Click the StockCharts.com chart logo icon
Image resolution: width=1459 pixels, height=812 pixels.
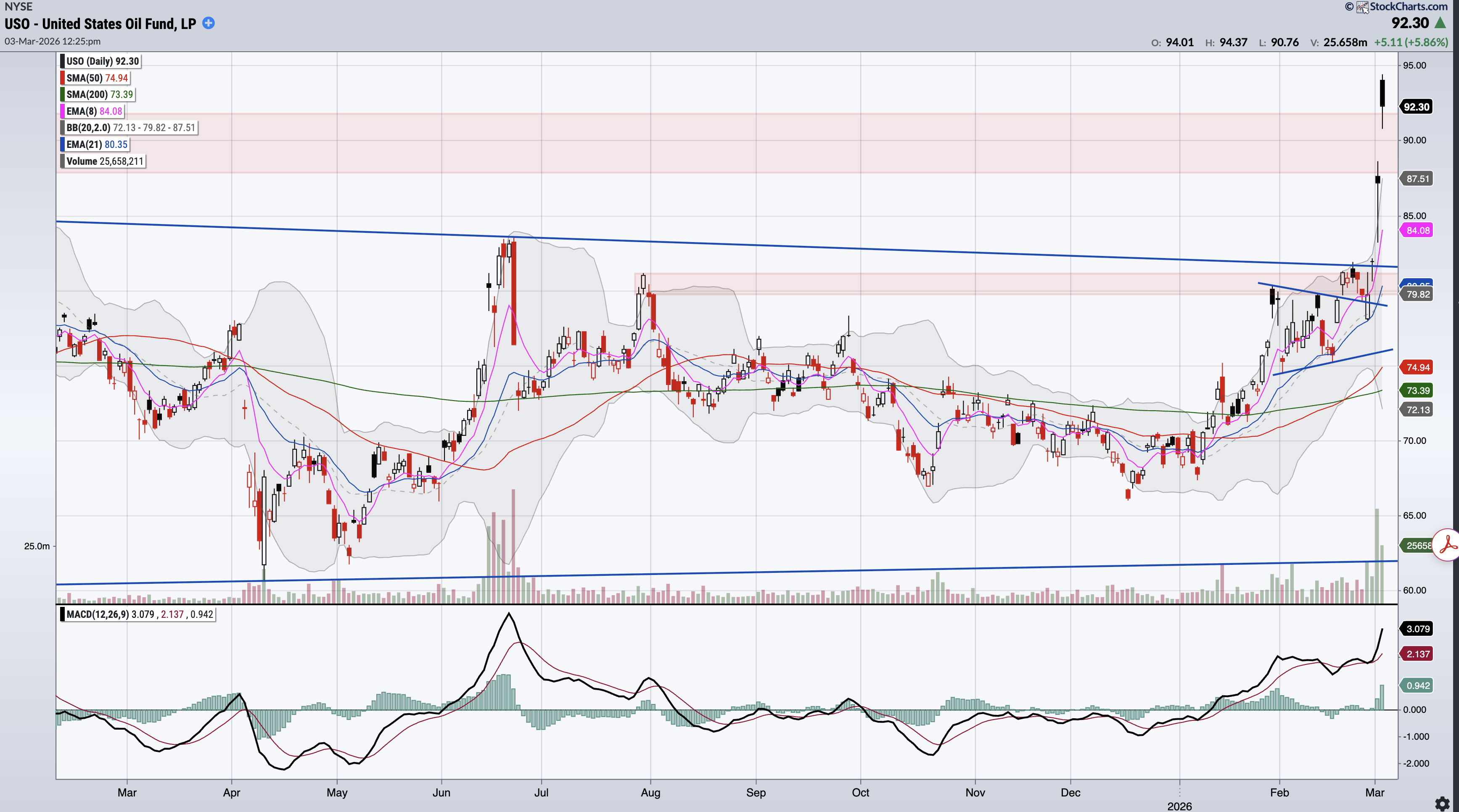pos(1362,7)
